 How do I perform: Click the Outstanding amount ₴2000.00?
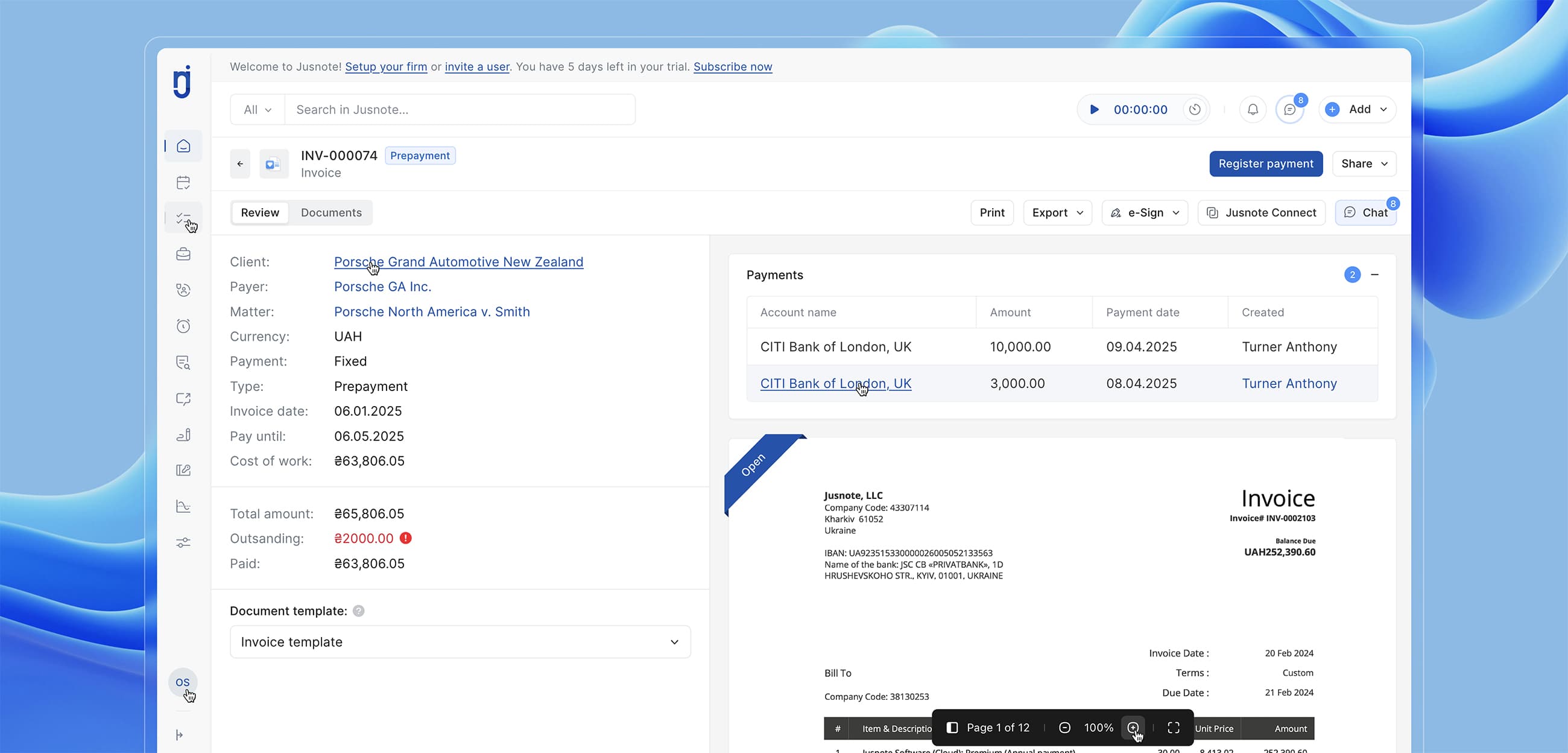coord(364,538)
